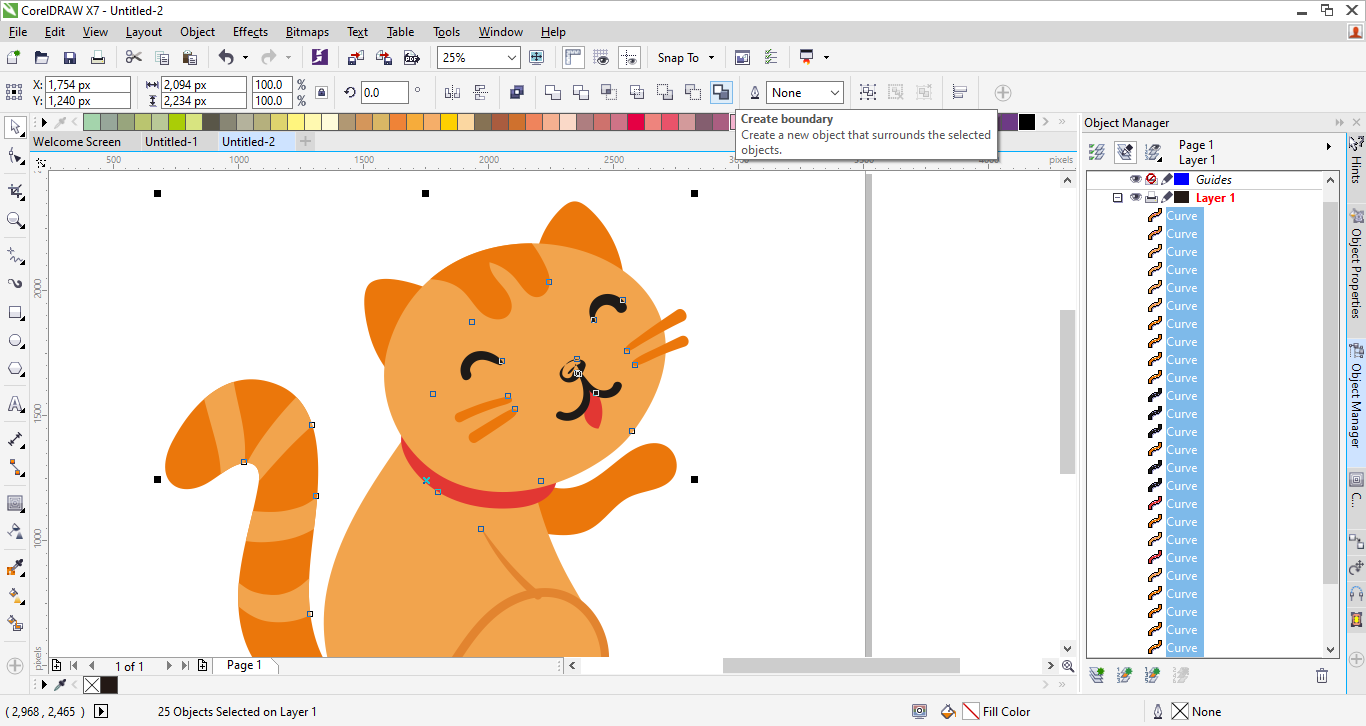Click the rotation angle input field
This screenshot has height=726, width=1366.
pyautogui.click(x=384, y=93)
